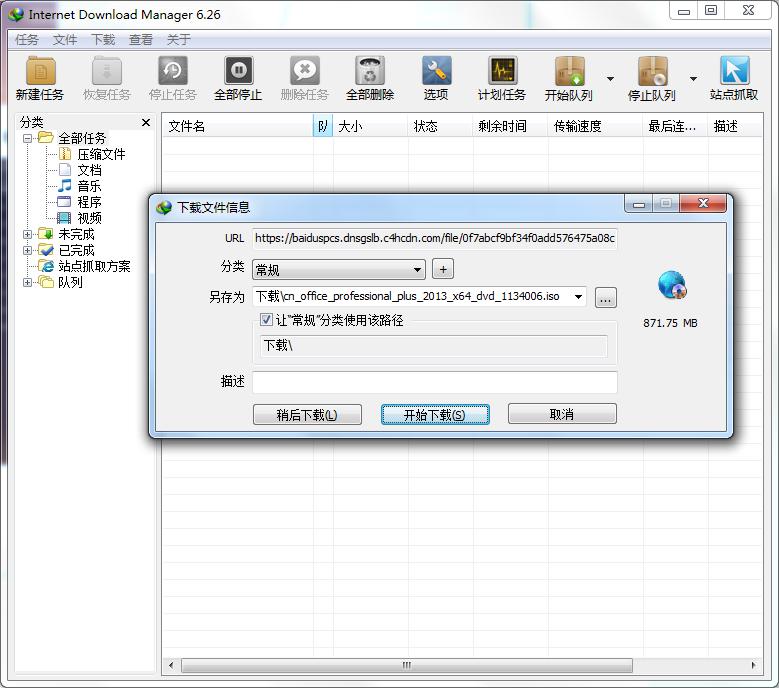Click the disc file type icon in dialog
Screen dimensions: 779x688
tap(672, 286)
